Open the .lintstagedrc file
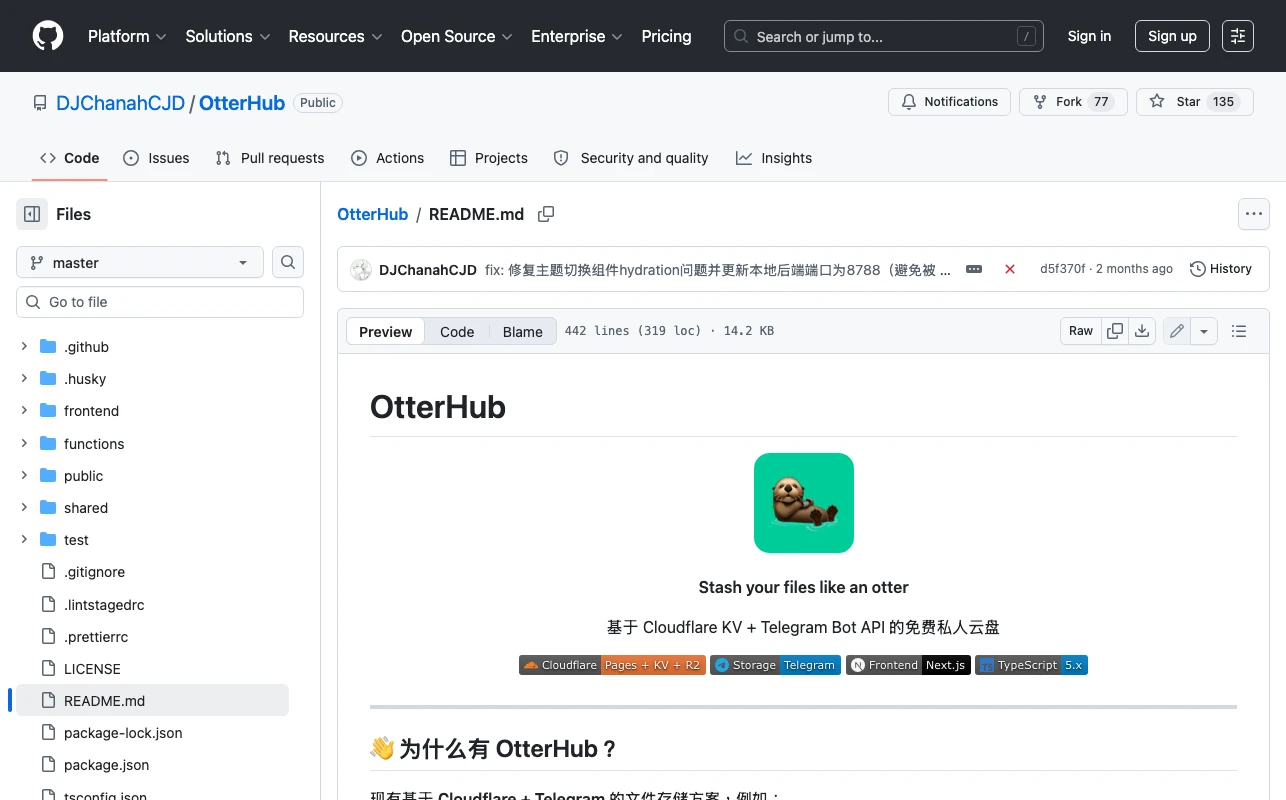Image resolution: width=1286 pixels, height=800 pixels. 104,604
